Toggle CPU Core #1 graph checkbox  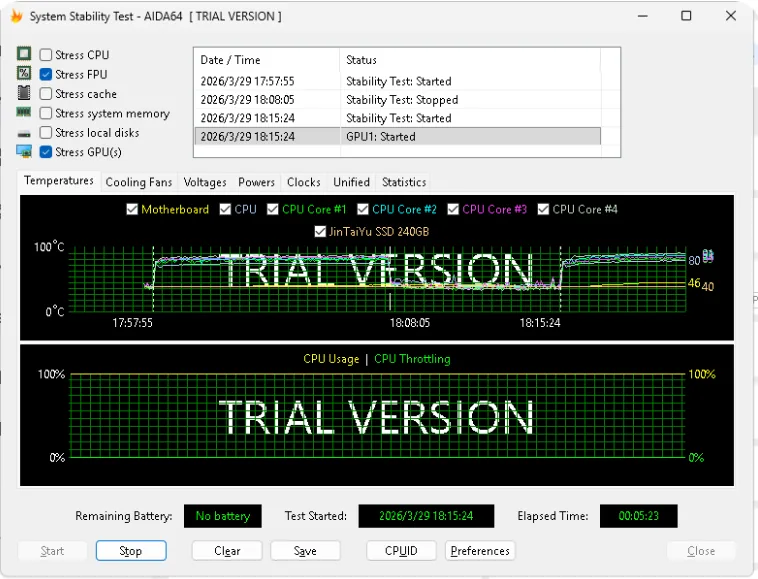click(273, 209)
